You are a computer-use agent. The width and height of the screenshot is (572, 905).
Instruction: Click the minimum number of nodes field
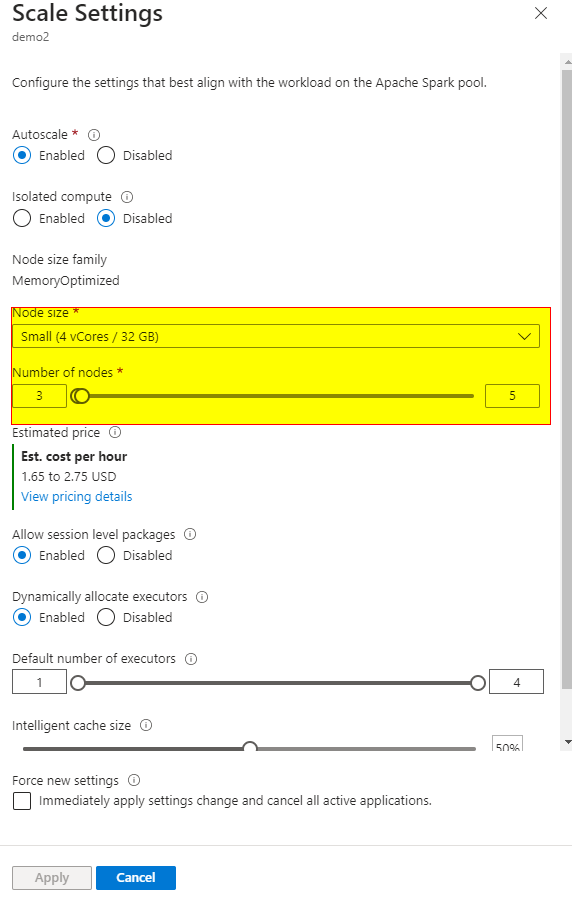tap(39, 396)
